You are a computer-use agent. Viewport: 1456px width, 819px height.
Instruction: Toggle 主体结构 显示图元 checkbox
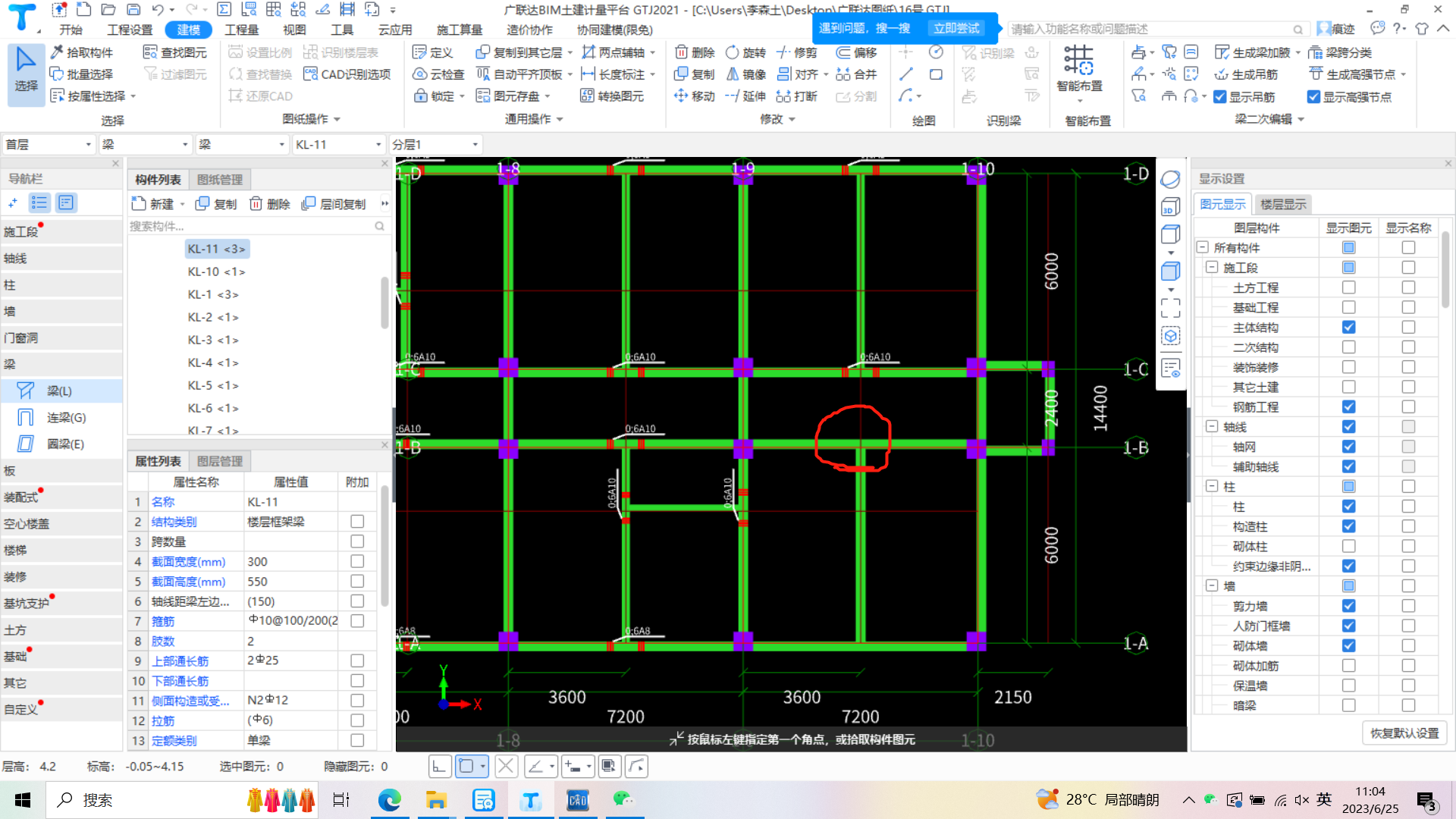point(1348,327)
